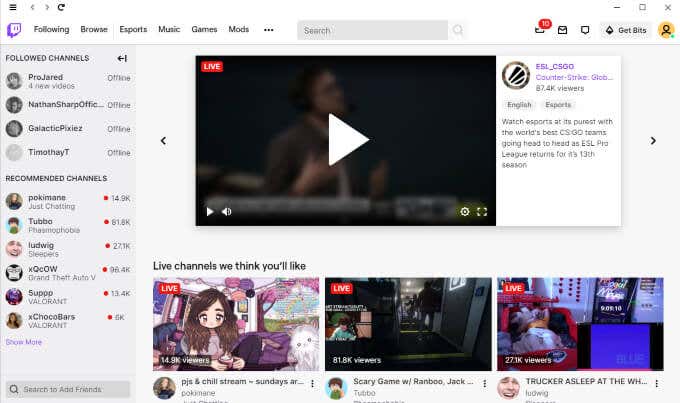Open the inbox mail icon
680x403 pixels.
[x=563, y=30]
